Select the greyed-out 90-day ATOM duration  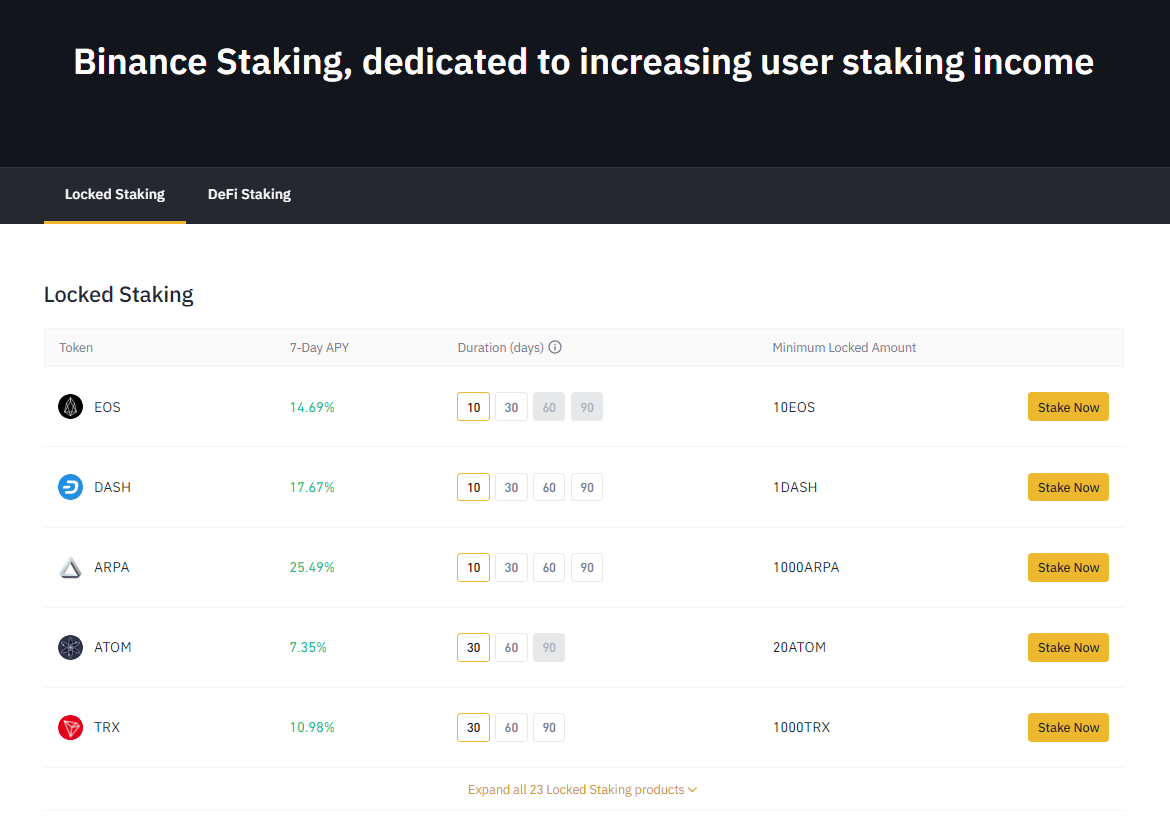(x=549, y=647)
